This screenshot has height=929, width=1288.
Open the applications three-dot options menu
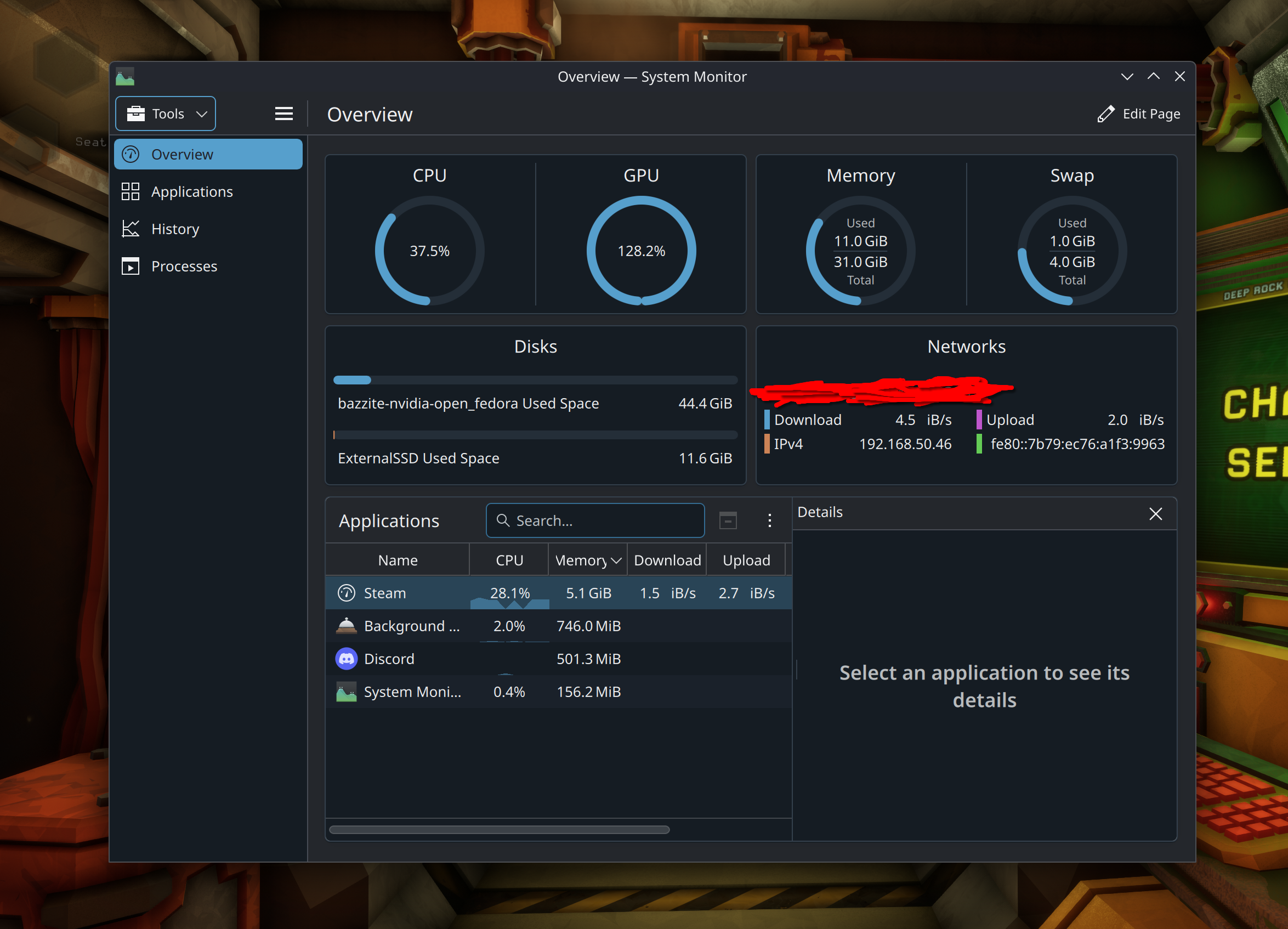point(769,520)
